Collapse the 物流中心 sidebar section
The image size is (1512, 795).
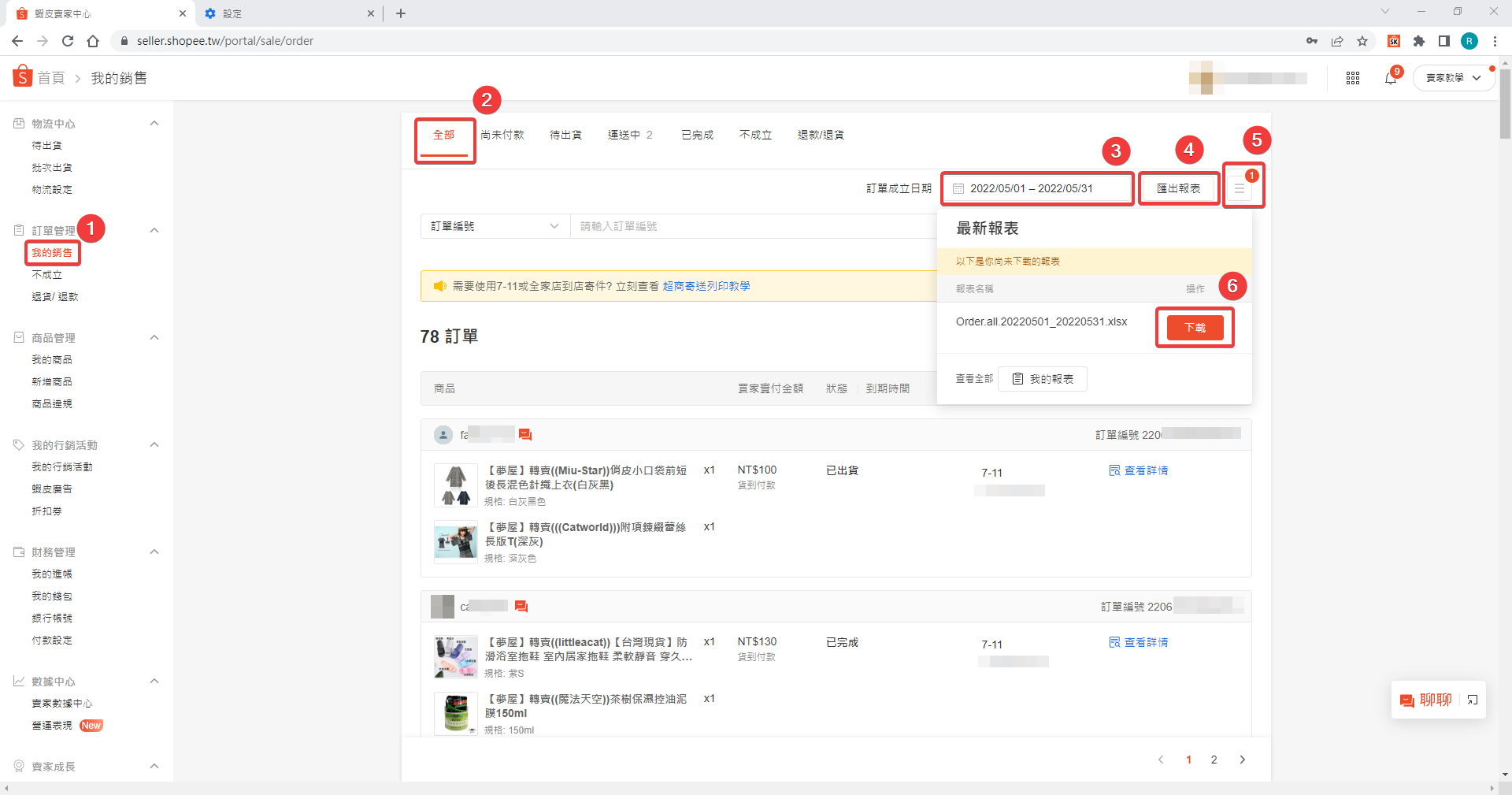coord(154,124)
